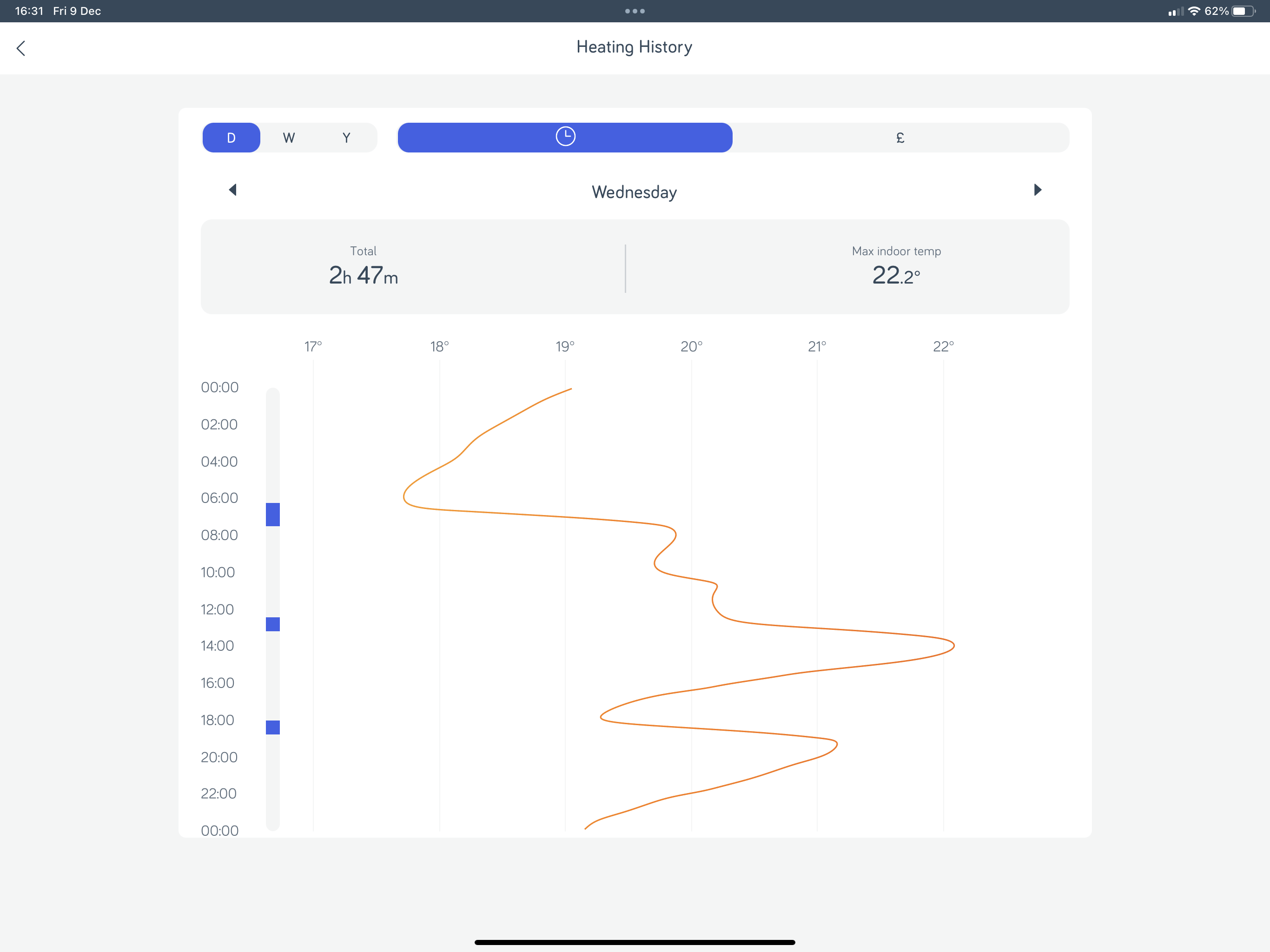Tap the heating block near 07:00

(273, 515)
